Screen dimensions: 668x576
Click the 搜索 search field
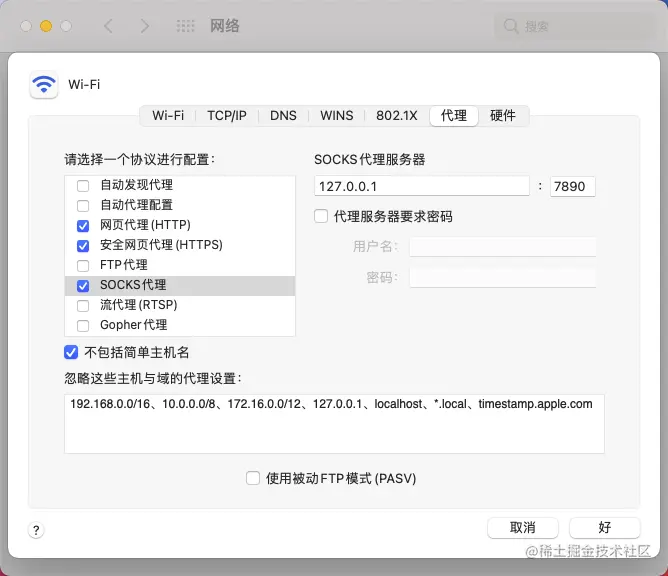[x=575, y=26]
